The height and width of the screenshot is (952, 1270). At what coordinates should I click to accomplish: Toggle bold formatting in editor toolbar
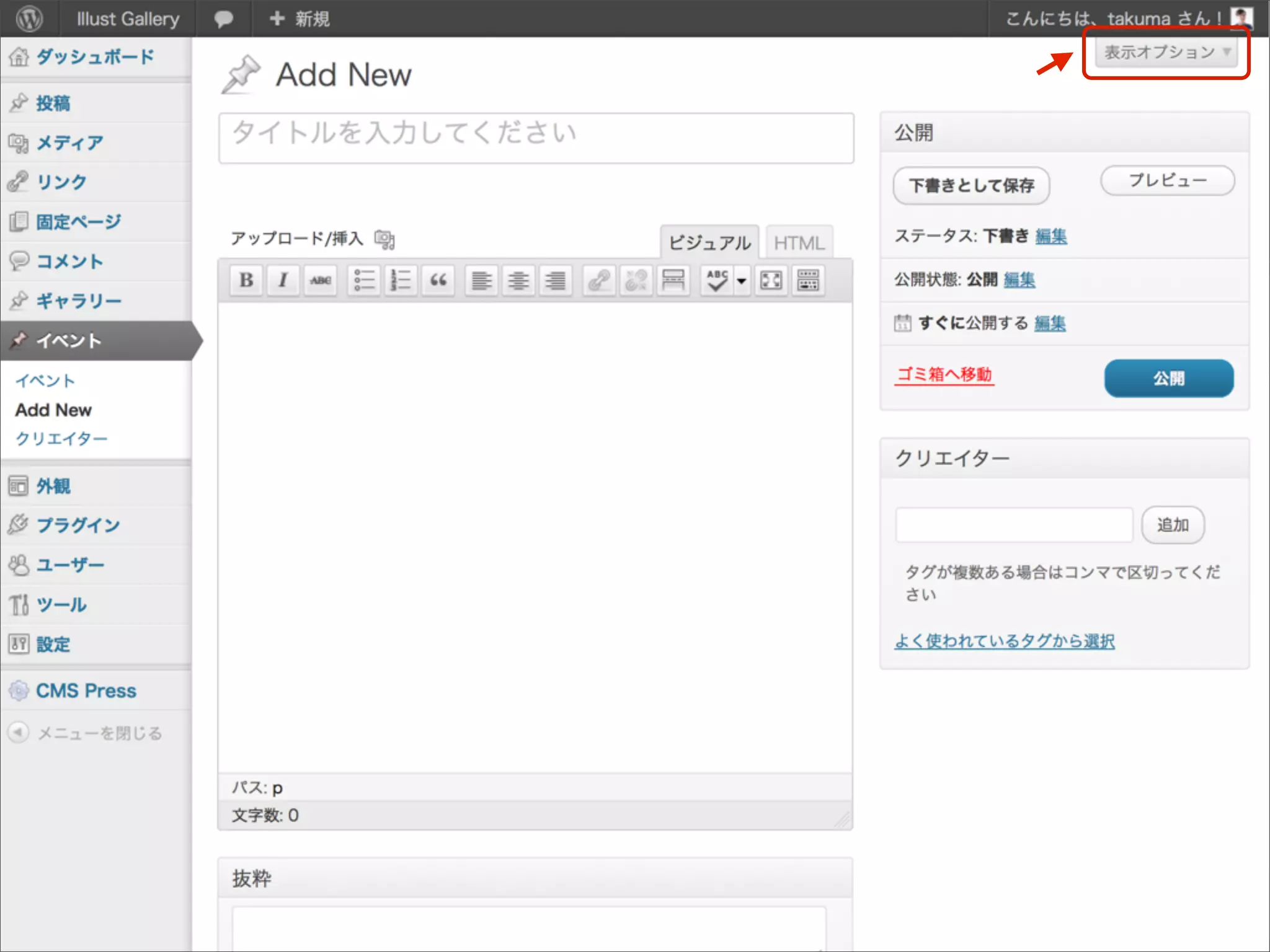click(x=246, y=280)
